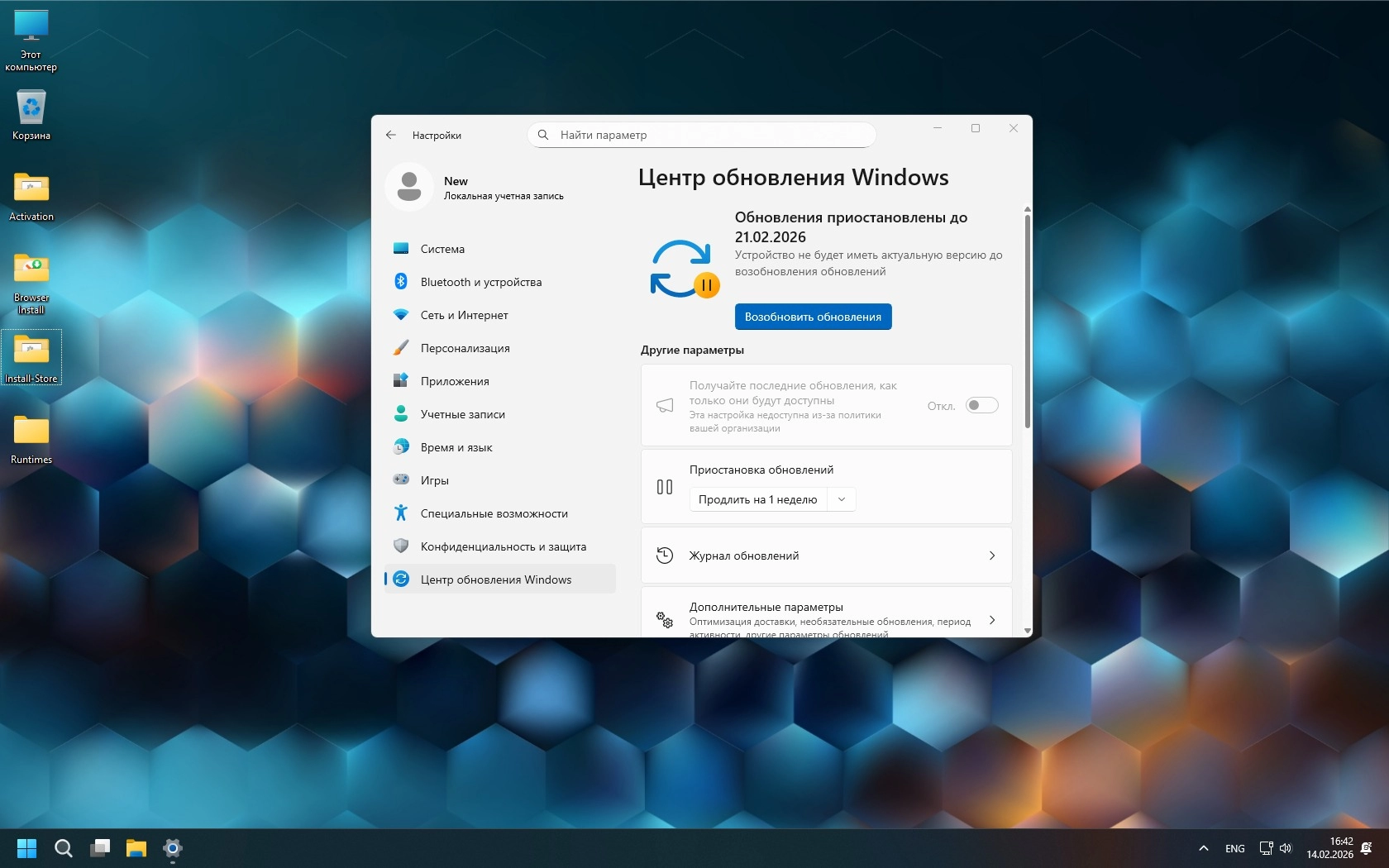Viewport: 1389px width, 868px height.
Task: Open the New local account profile
Action: click(475, 188)
